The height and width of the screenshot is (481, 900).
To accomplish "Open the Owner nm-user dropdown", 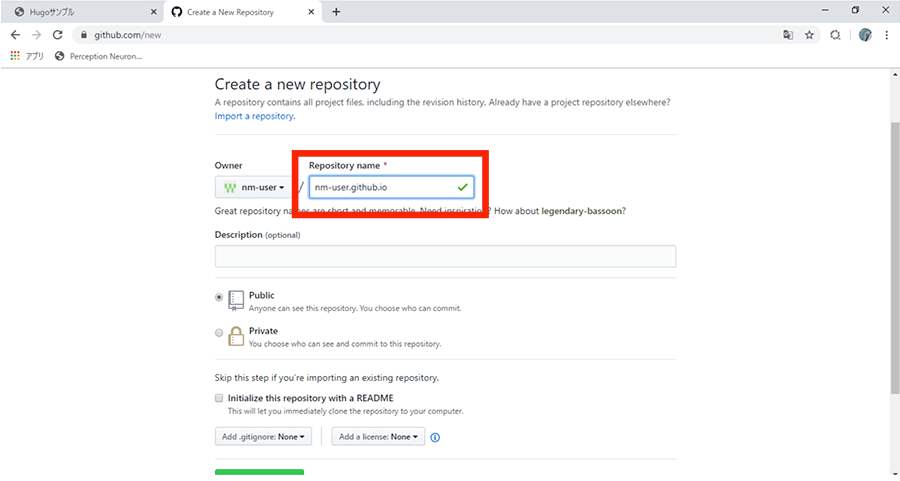I will coord(255,187).
